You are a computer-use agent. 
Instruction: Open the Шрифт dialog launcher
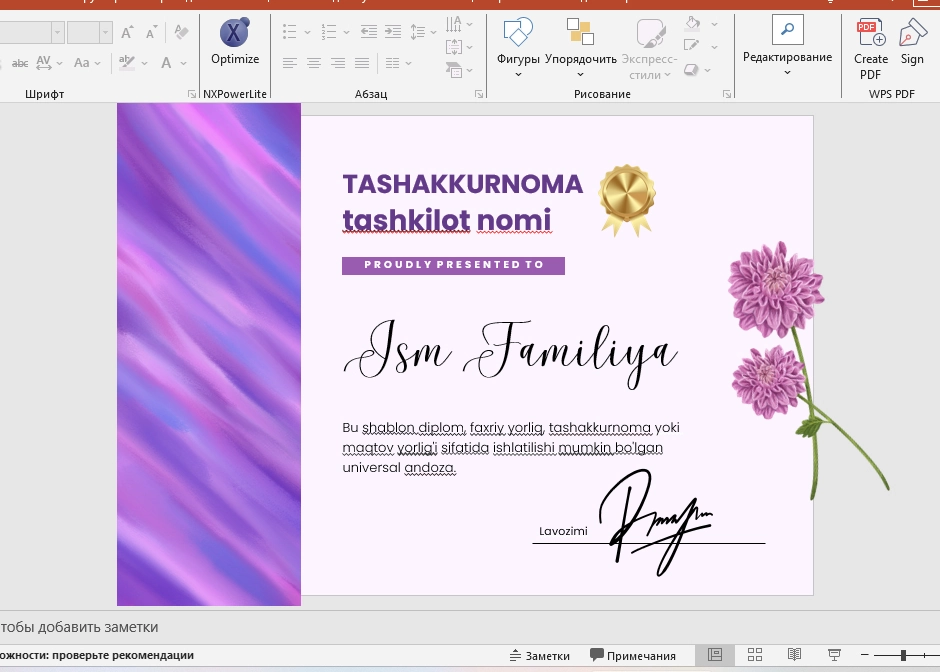191,94
